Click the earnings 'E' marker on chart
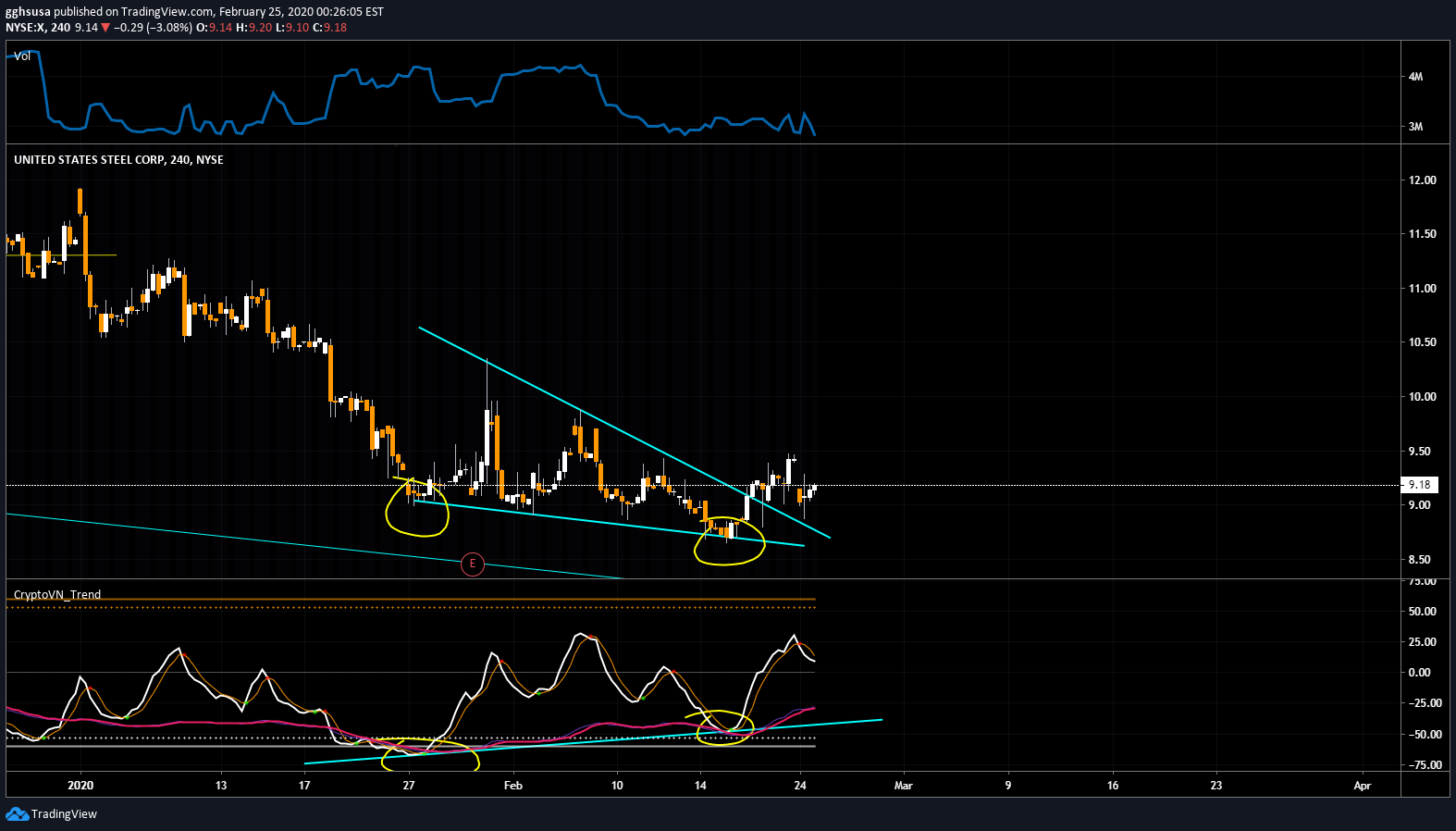 pos(473,564)
